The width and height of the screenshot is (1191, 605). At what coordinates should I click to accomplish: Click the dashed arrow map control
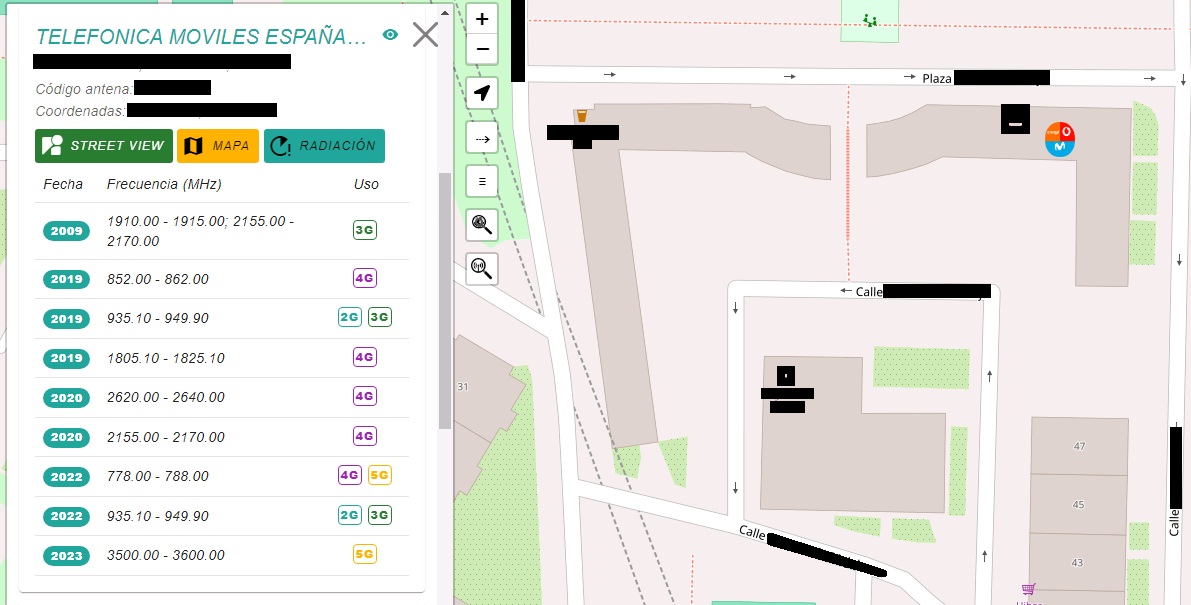482,139
